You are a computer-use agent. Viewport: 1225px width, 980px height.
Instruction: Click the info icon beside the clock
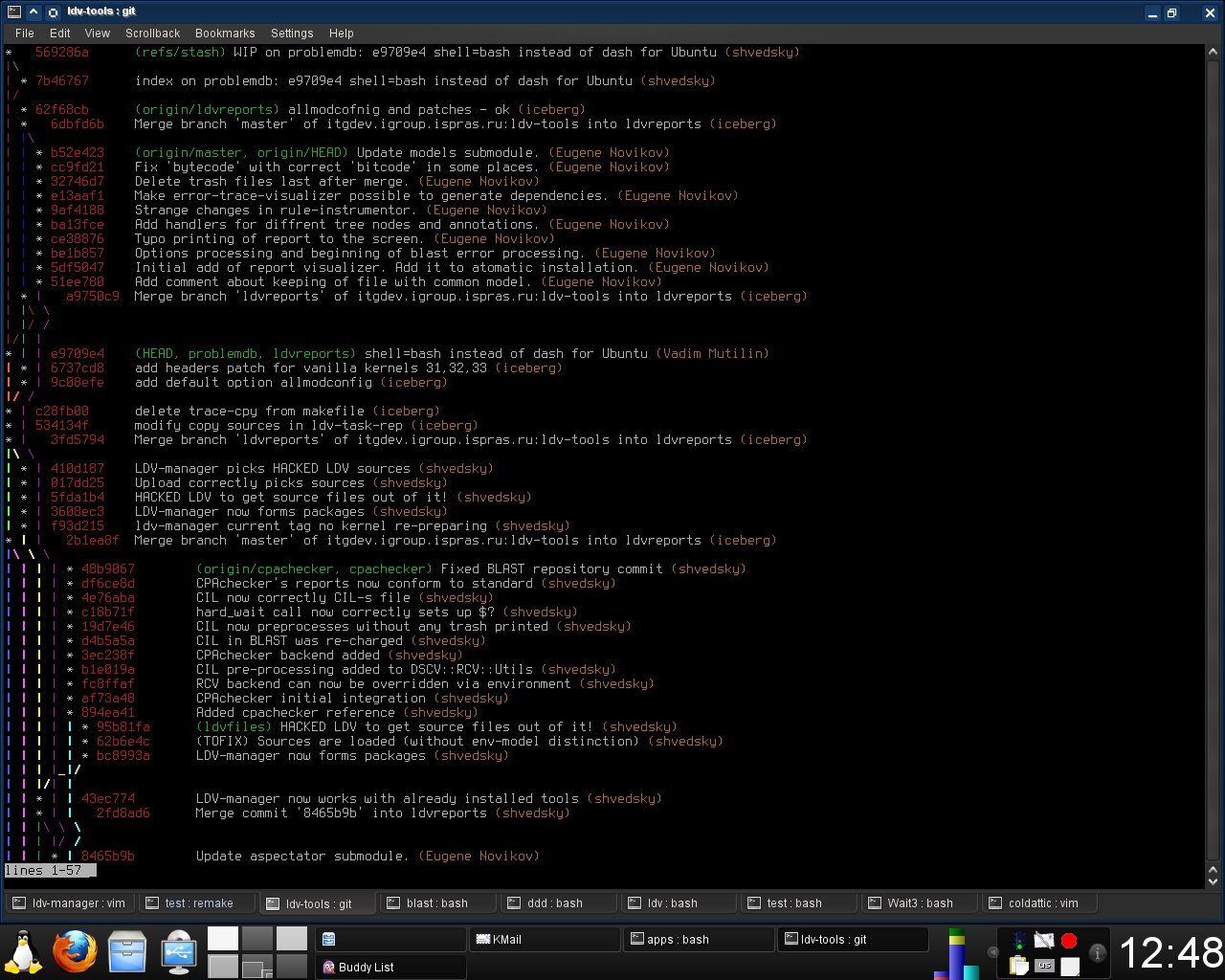point(1098,952)
